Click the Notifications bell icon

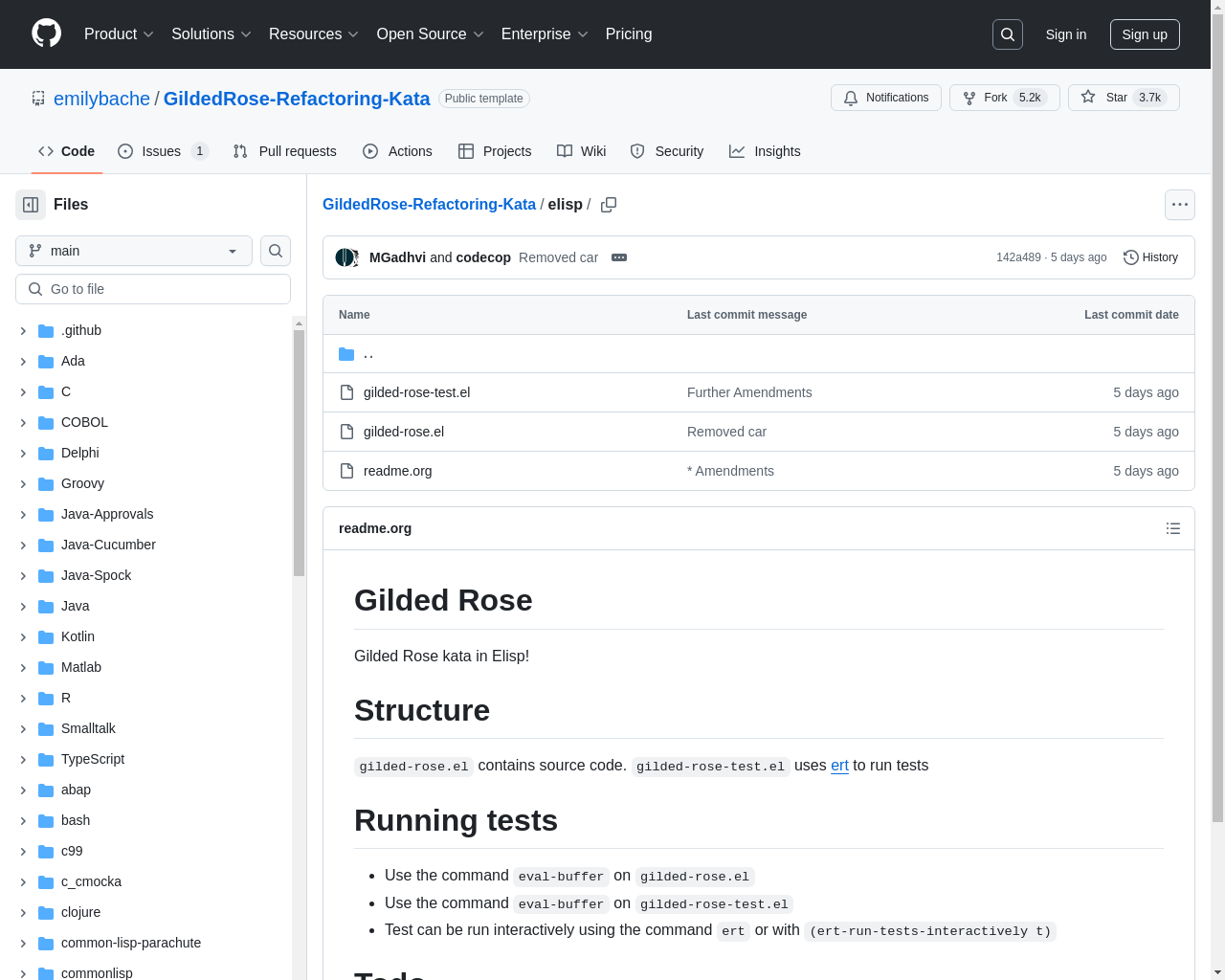[851, 98]
